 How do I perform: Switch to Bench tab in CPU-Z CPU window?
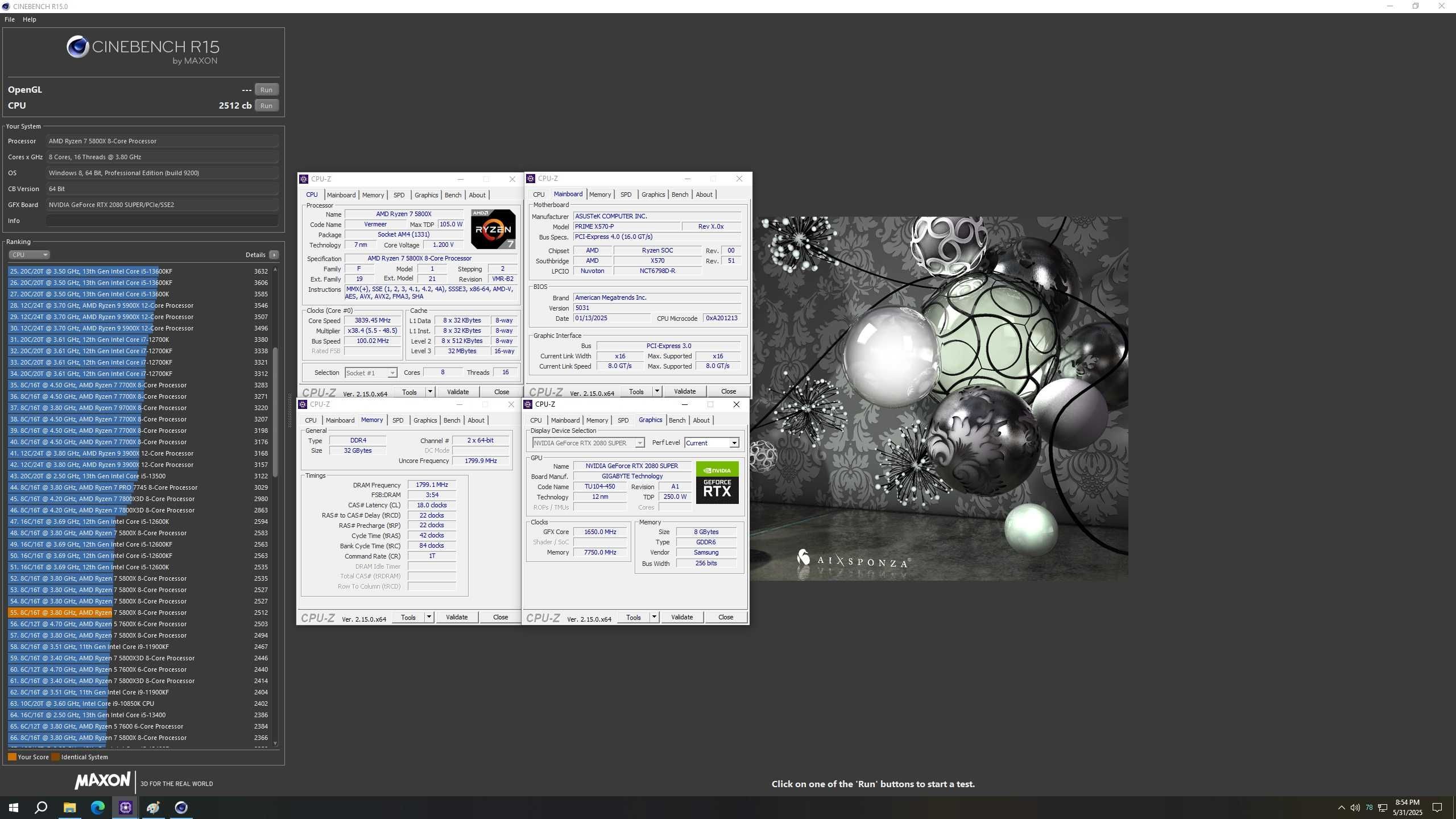(453, 195)
